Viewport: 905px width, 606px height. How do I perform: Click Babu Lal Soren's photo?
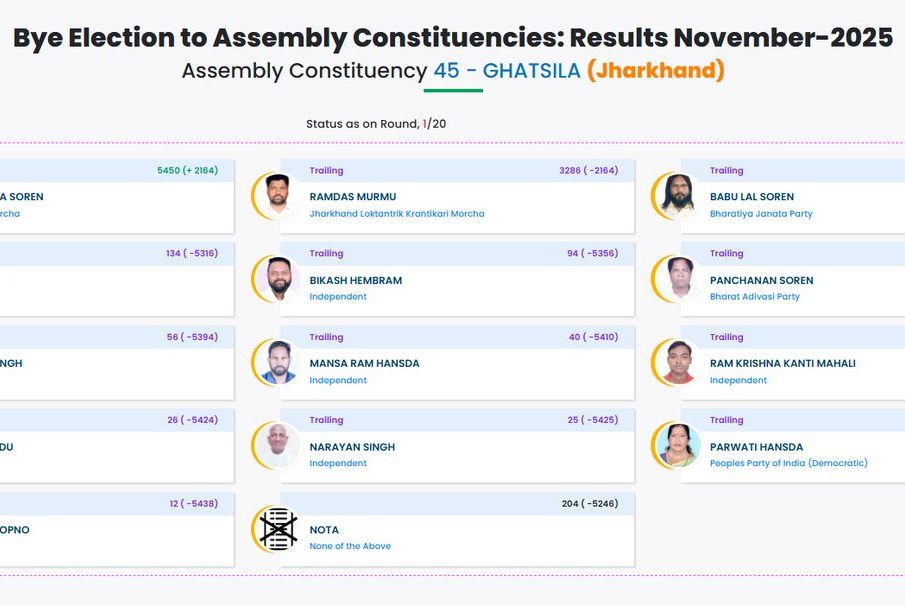(677, 196)
